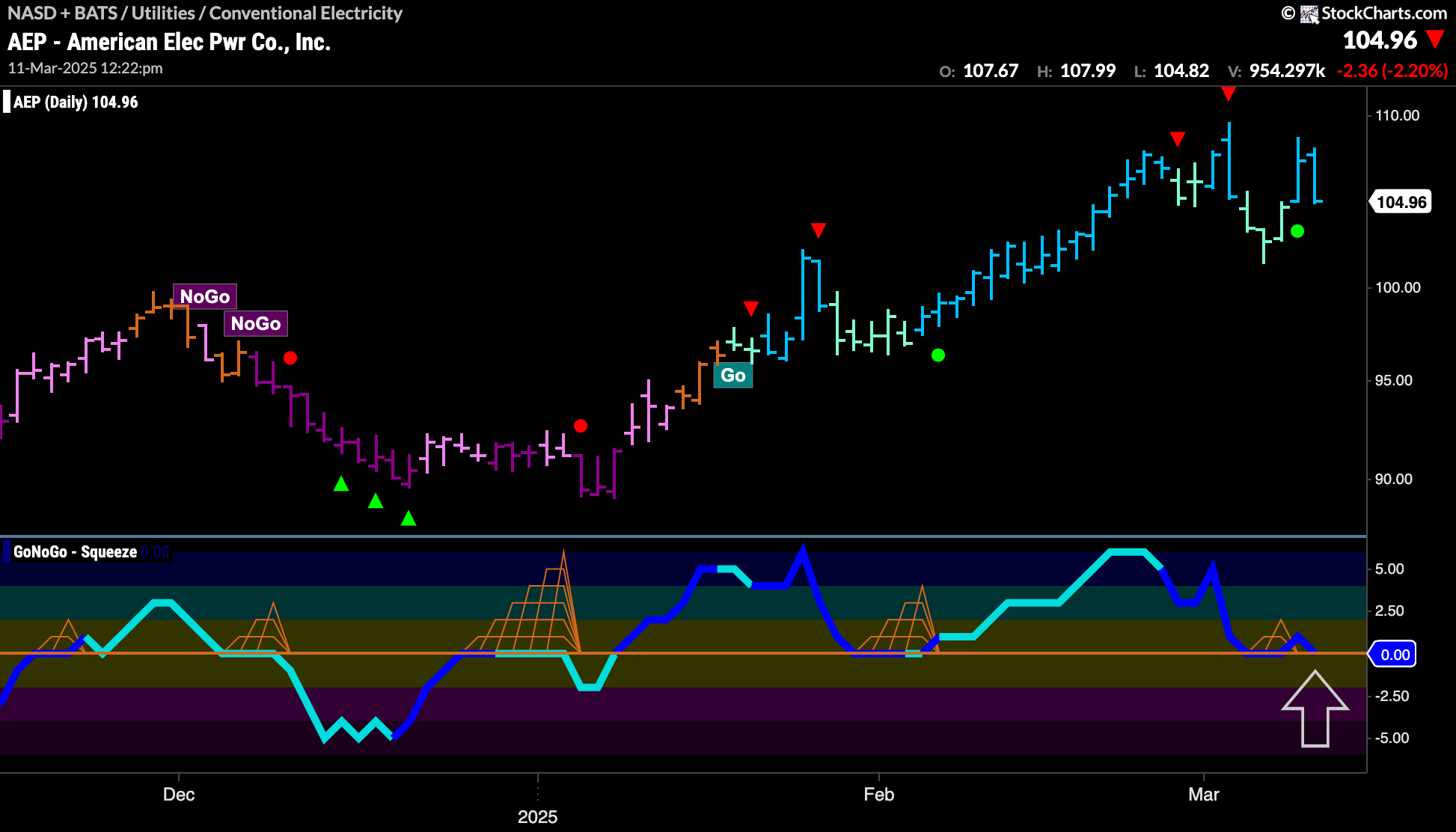The width and height of the screenshot is (1456, 832).
Task: Click the first NoGo label near 100
Action: (205, 296)
